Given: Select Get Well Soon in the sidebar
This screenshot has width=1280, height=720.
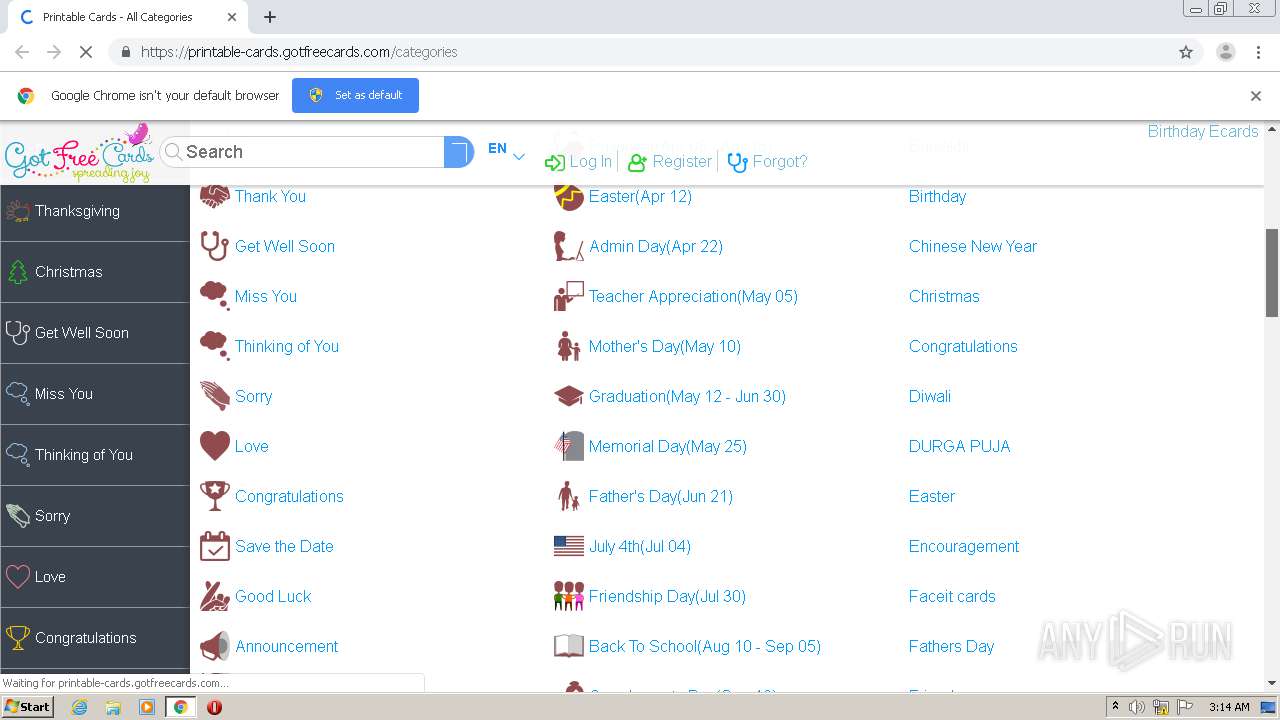Looking at the screenshot, I should [95, 333].
